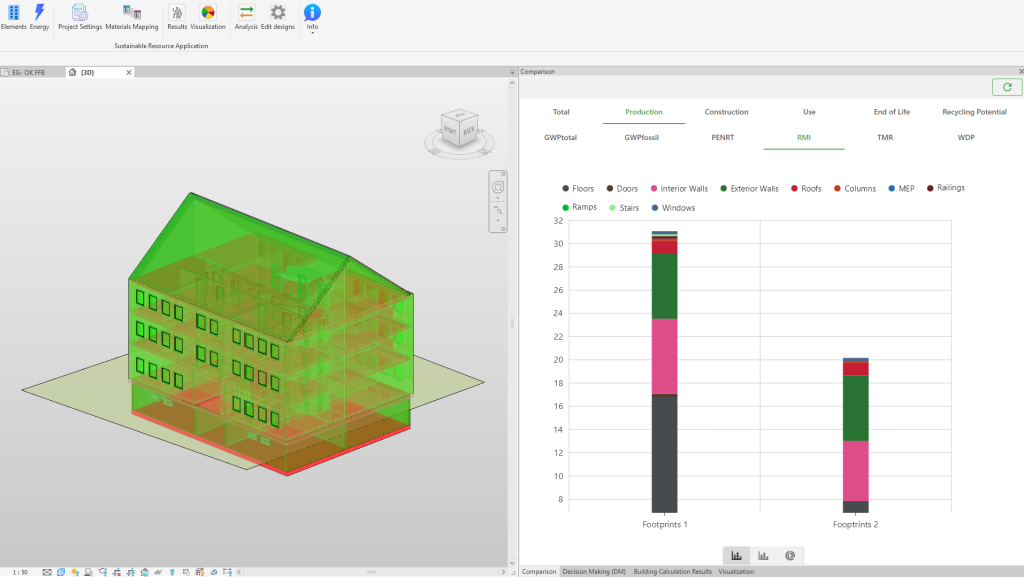Open Building Calculation Results bottom tab
Screen dimensions: 1024x577
click(x=673, y=572)
